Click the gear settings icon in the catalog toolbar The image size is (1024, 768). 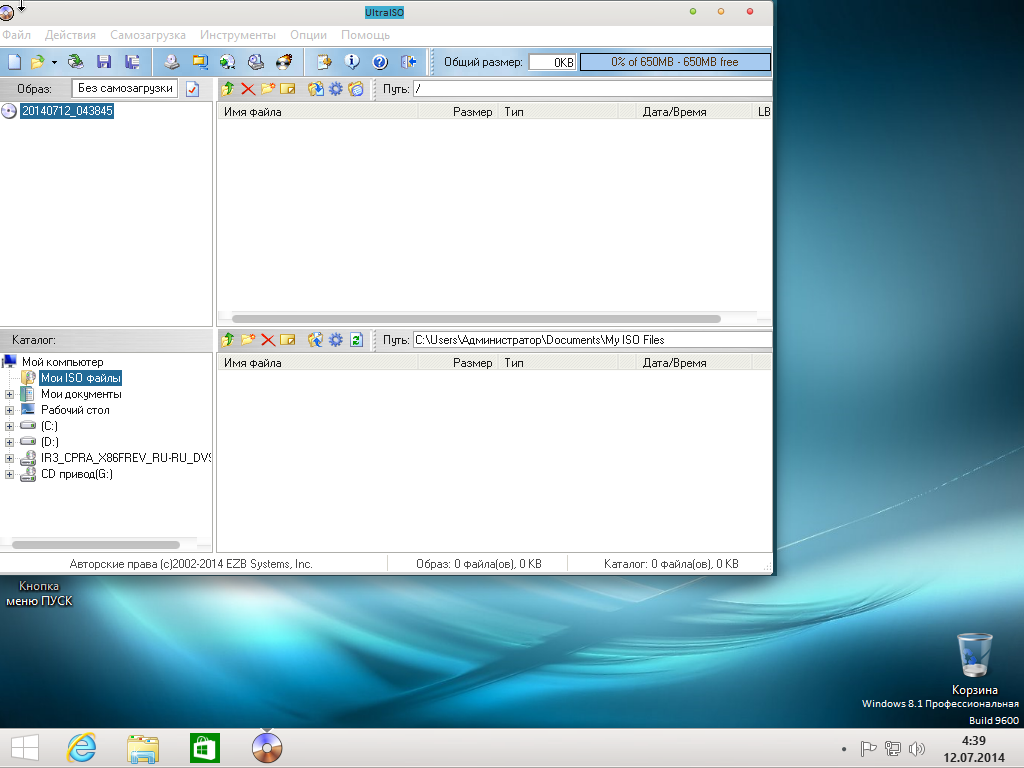[x=336, y=340]
